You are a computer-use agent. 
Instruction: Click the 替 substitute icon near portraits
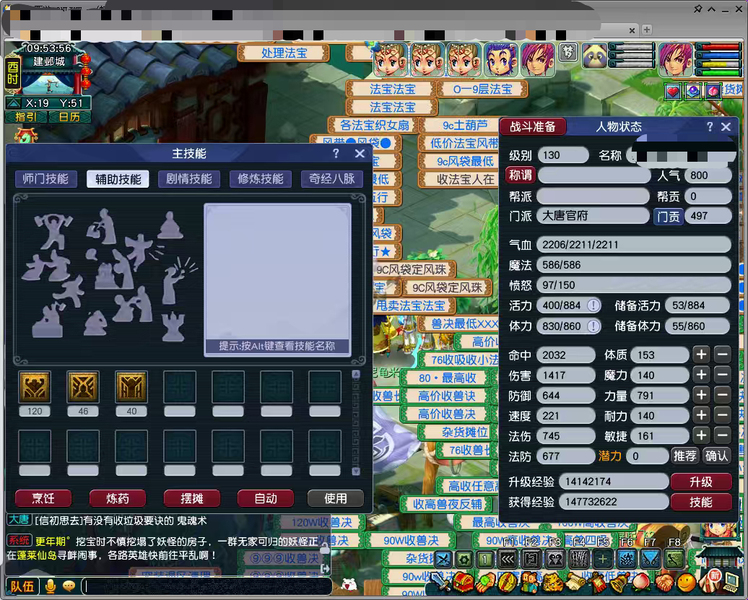click(567, 52)
